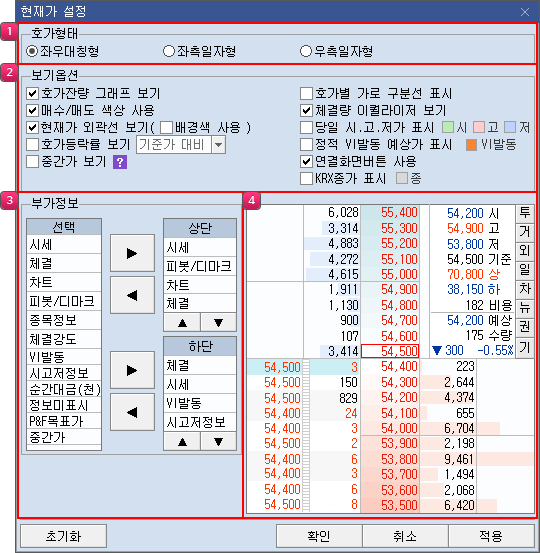The image size is (540, 553).
Task: Select 피봇/디마크 in the 상단 list
Action: (x=200, y=266)
